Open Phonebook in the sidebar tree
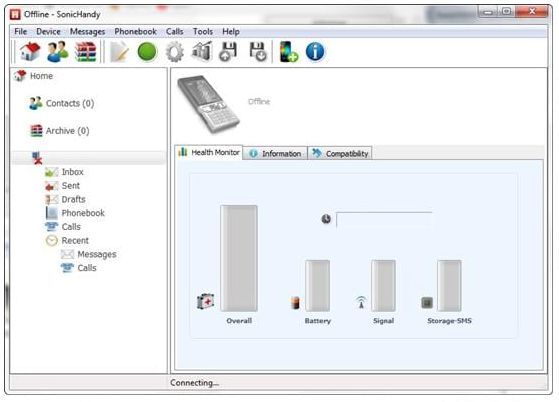The height and width of the screenshot is (402, 559). coord(83,213)
